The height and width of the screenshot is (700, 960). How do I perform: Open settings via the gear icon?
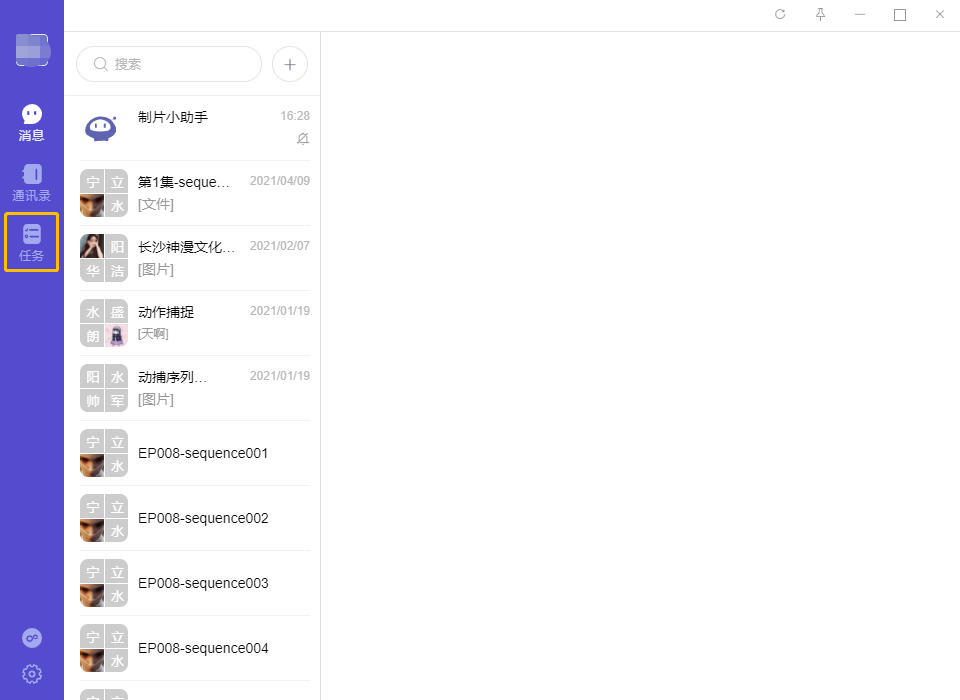point(32,674)
